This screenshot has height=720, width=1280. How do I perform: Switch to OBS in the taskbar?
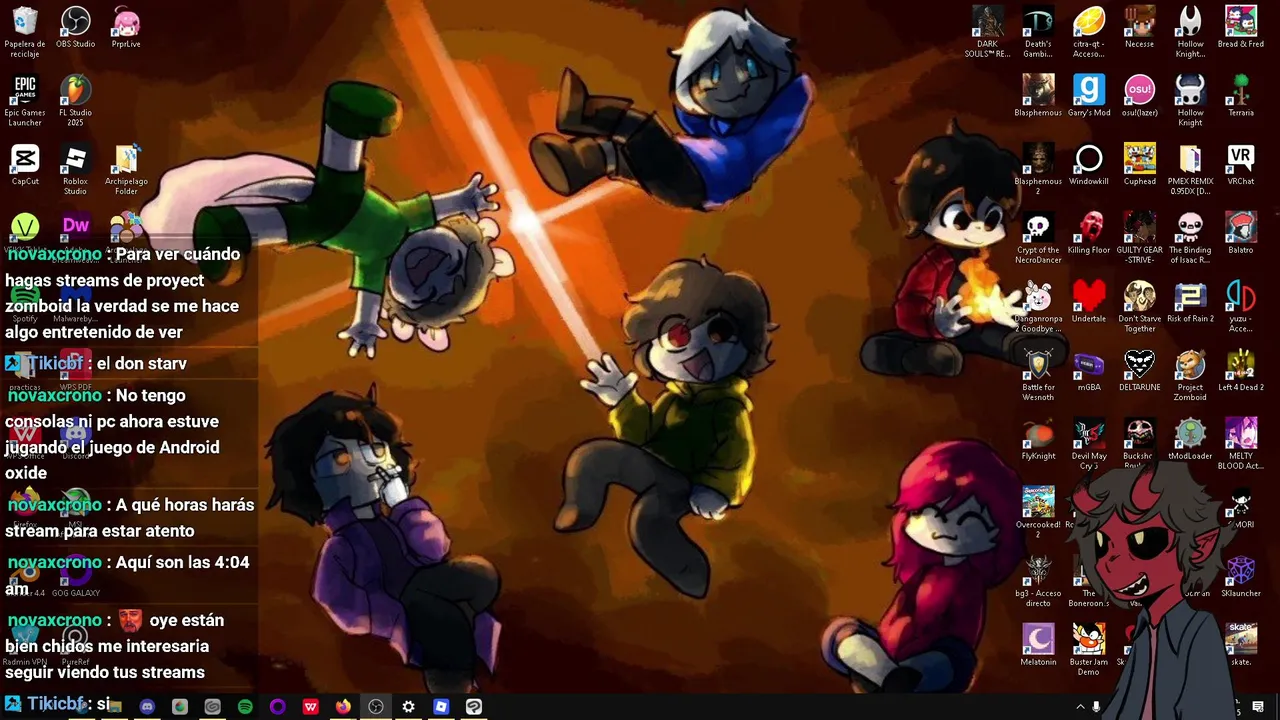click(x=375, y=707)
